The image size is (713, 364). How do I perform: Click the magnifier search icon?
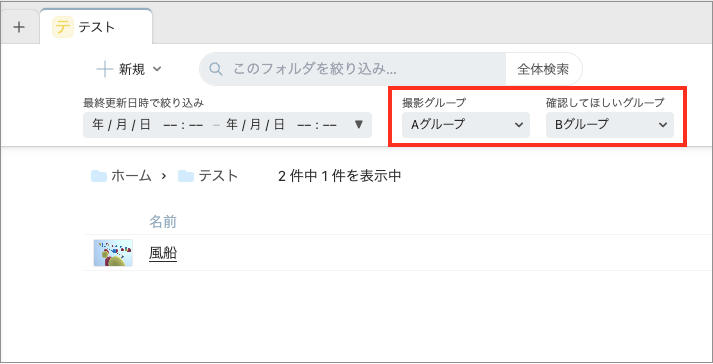pos(216,69)
